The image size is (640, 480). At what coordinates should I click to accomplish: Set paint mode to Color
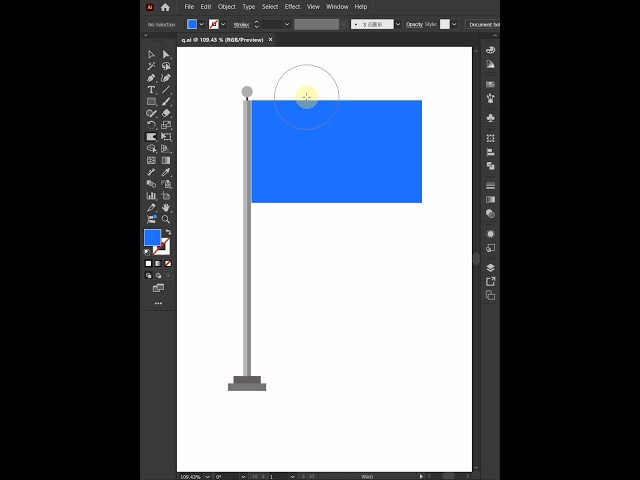148,264
